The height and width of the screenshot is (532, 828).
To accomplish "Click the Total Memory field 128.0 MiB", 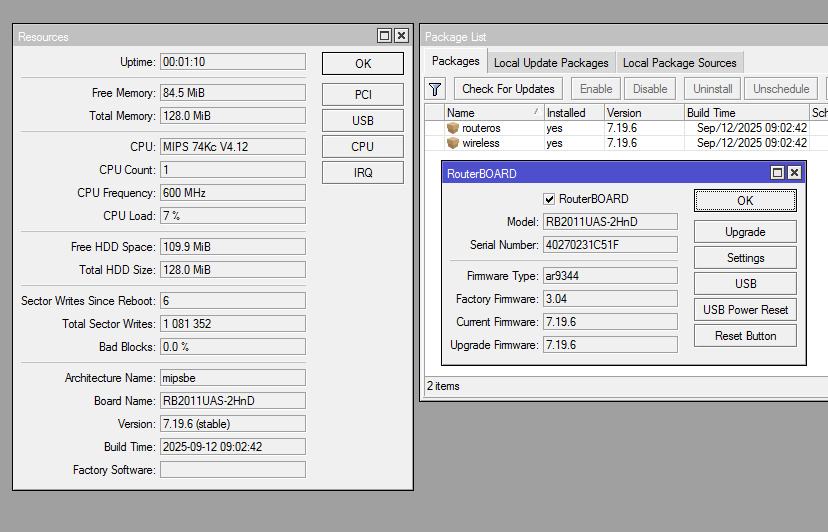I will (233, 116).
